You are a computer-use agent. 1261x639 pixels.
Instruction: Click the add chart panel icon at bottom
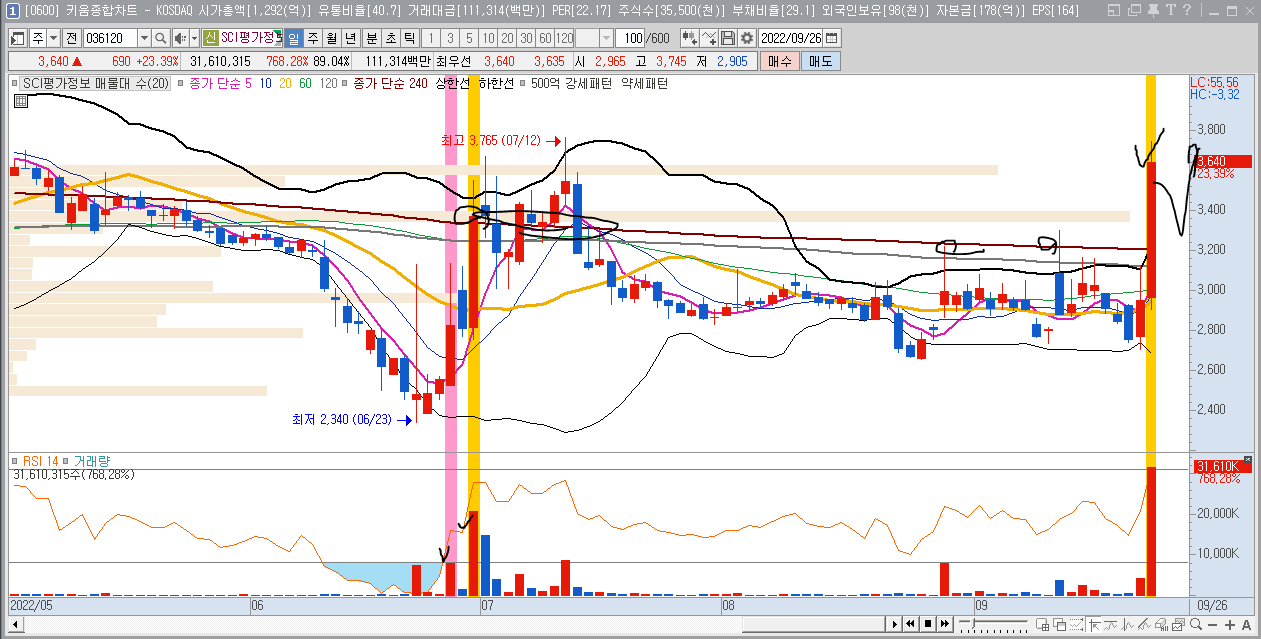click(1042, 625)
